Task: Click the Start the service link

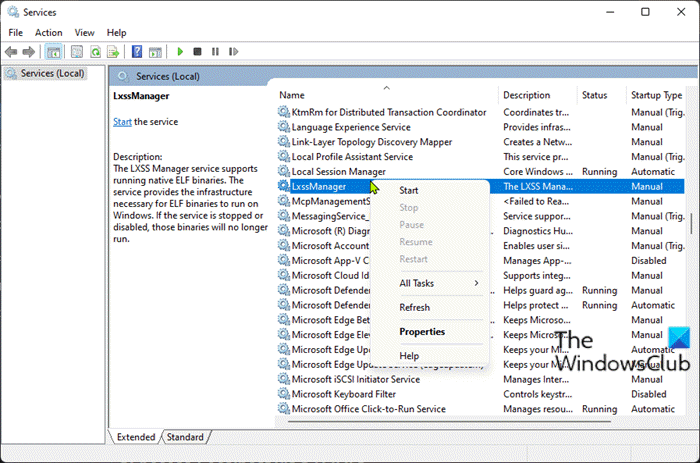Action: tap(122, 121)
